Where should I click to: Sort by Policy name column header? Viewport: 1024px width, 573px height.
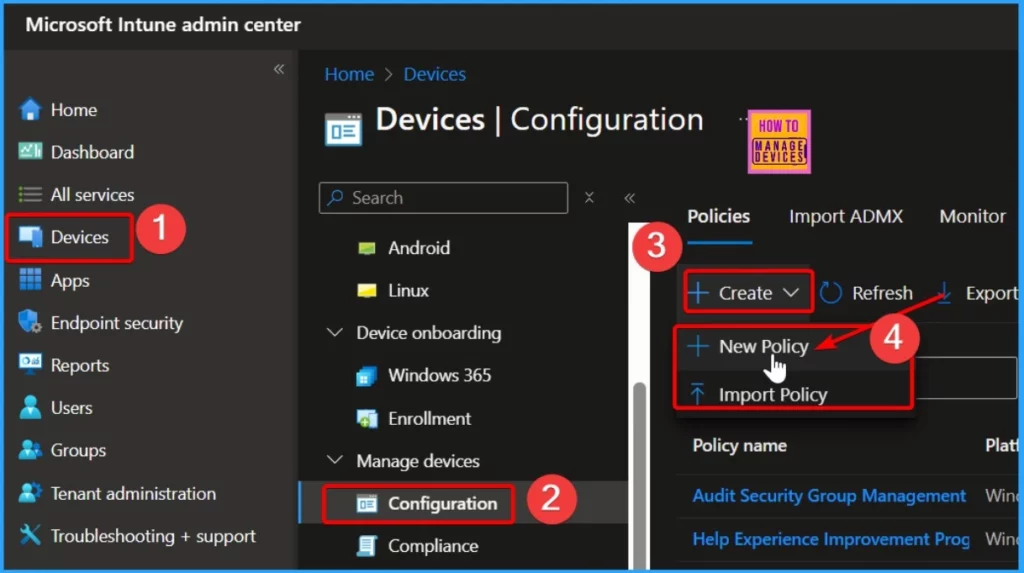(739, 446)
